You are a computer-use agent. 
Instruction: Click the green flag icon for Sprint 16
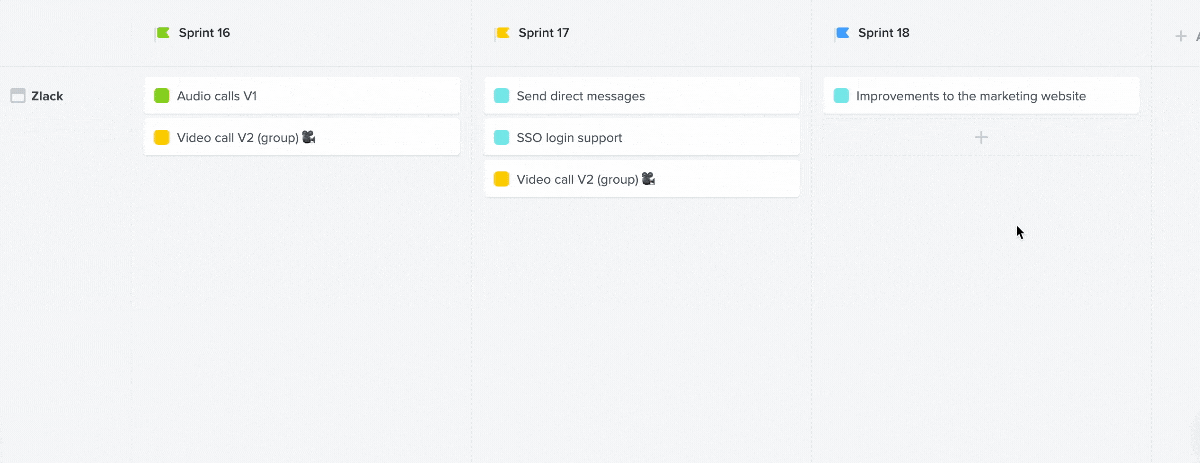pyautogui.click(x=163, y=33)
